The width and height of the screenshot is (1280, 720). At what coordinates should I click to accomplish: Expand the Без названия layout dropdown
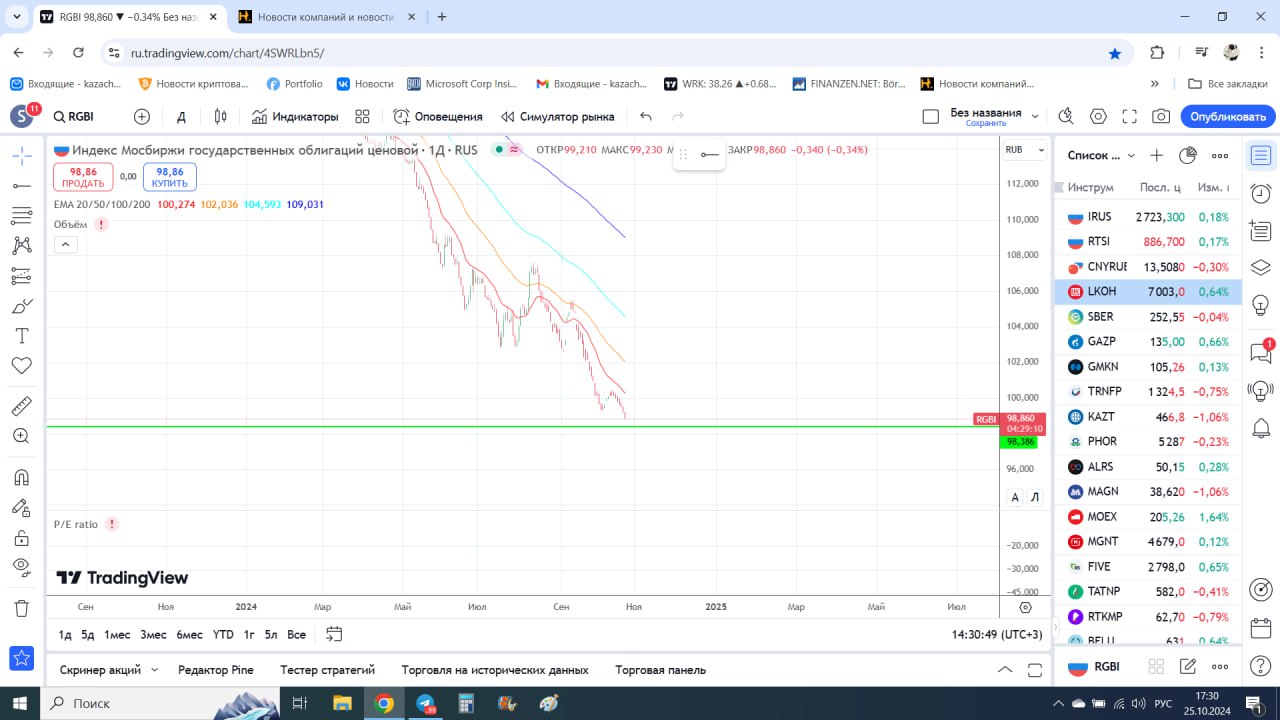pyautogui.click(x=1035, y=116)
